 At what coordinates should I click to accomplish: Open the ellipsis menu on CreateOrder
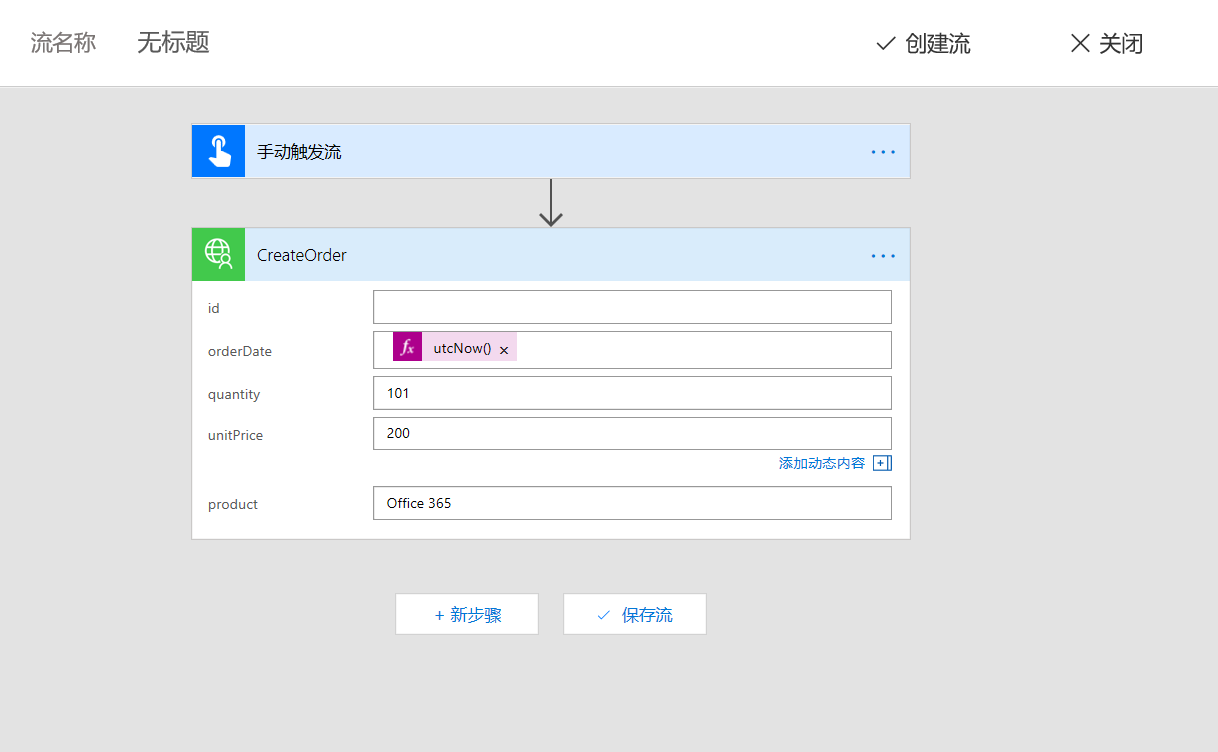(x=883, y=255)
